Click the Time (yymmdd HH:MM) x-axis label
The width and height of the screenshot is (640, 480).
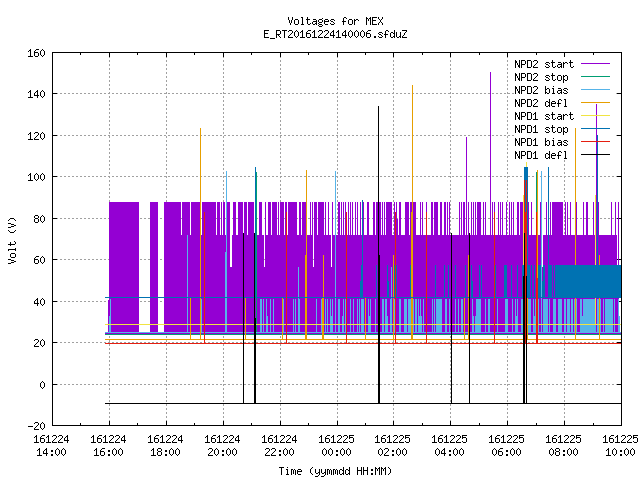(x=335, y=471)
